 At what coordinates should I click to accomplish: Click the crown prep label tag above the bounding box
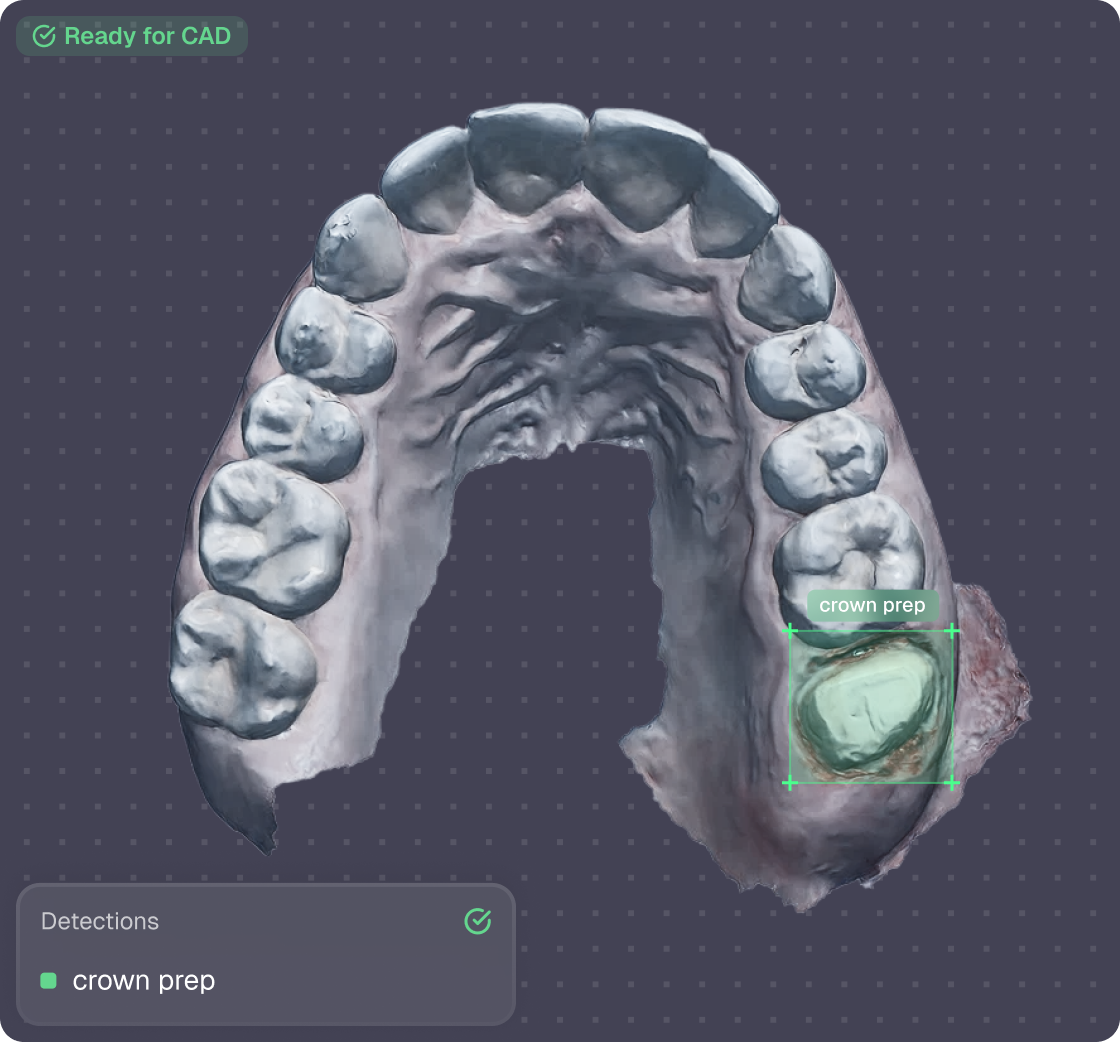pos(872,605)
